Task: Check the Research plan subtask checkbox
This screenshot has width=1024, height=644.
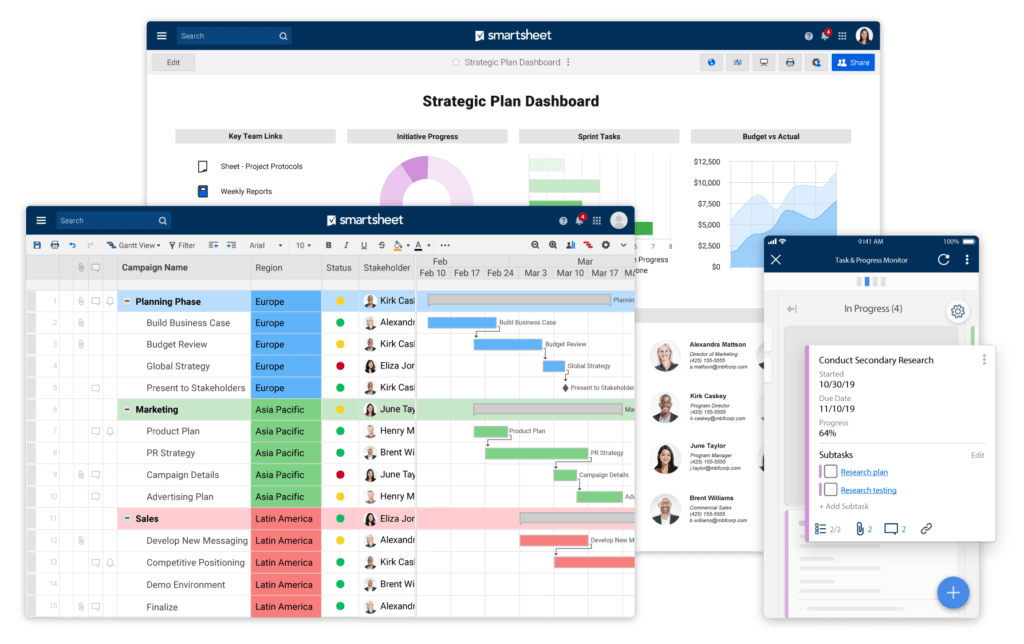Action: (x=829, y=472)
